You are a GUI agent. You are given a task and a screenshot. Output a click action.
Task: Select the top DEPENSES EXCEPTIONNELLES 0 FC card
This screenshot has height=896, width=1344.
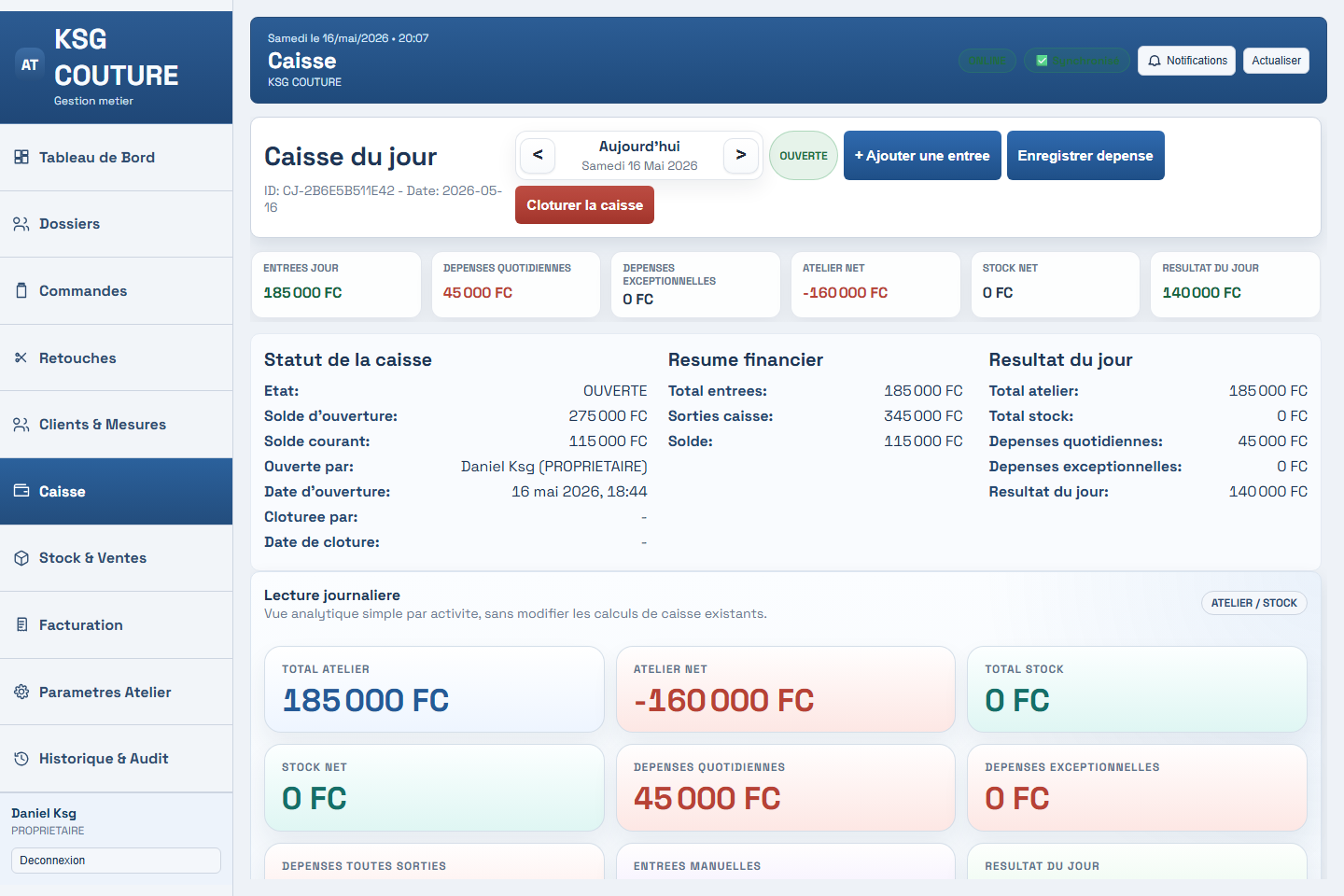click(695, 285)
